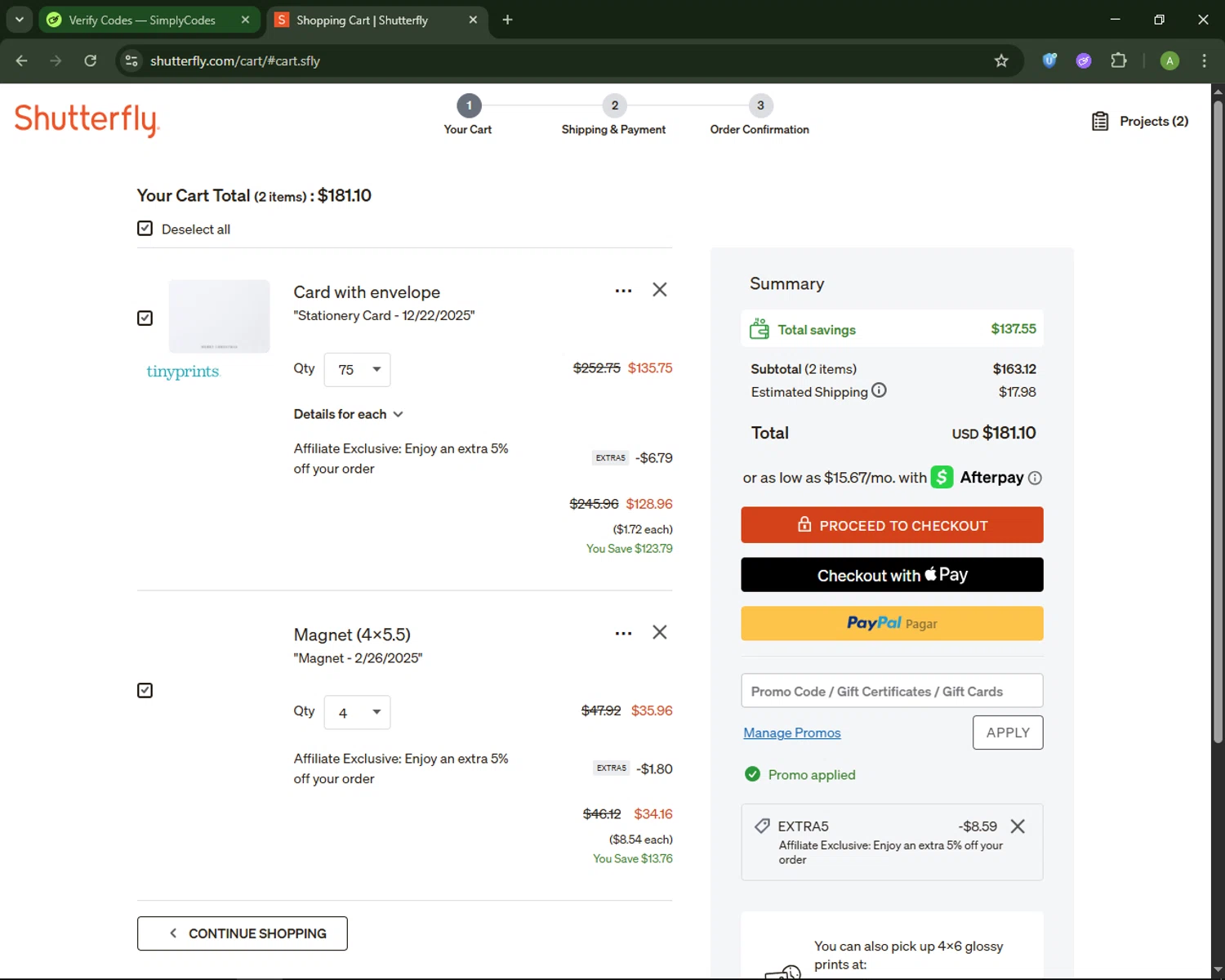Click the Magnet (4×5.5) product title
This screenshot has width=1225, height=980.
352,635
